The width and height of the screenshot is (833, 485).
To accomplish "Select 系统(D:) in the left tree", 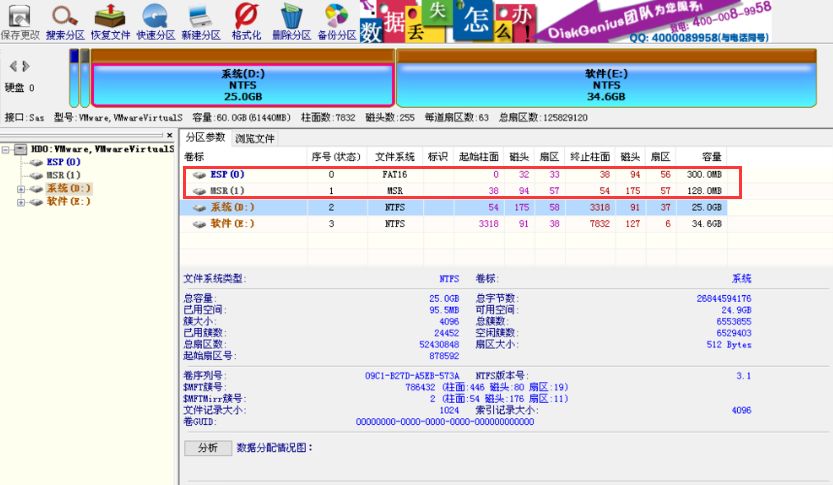I will (69, 188).
